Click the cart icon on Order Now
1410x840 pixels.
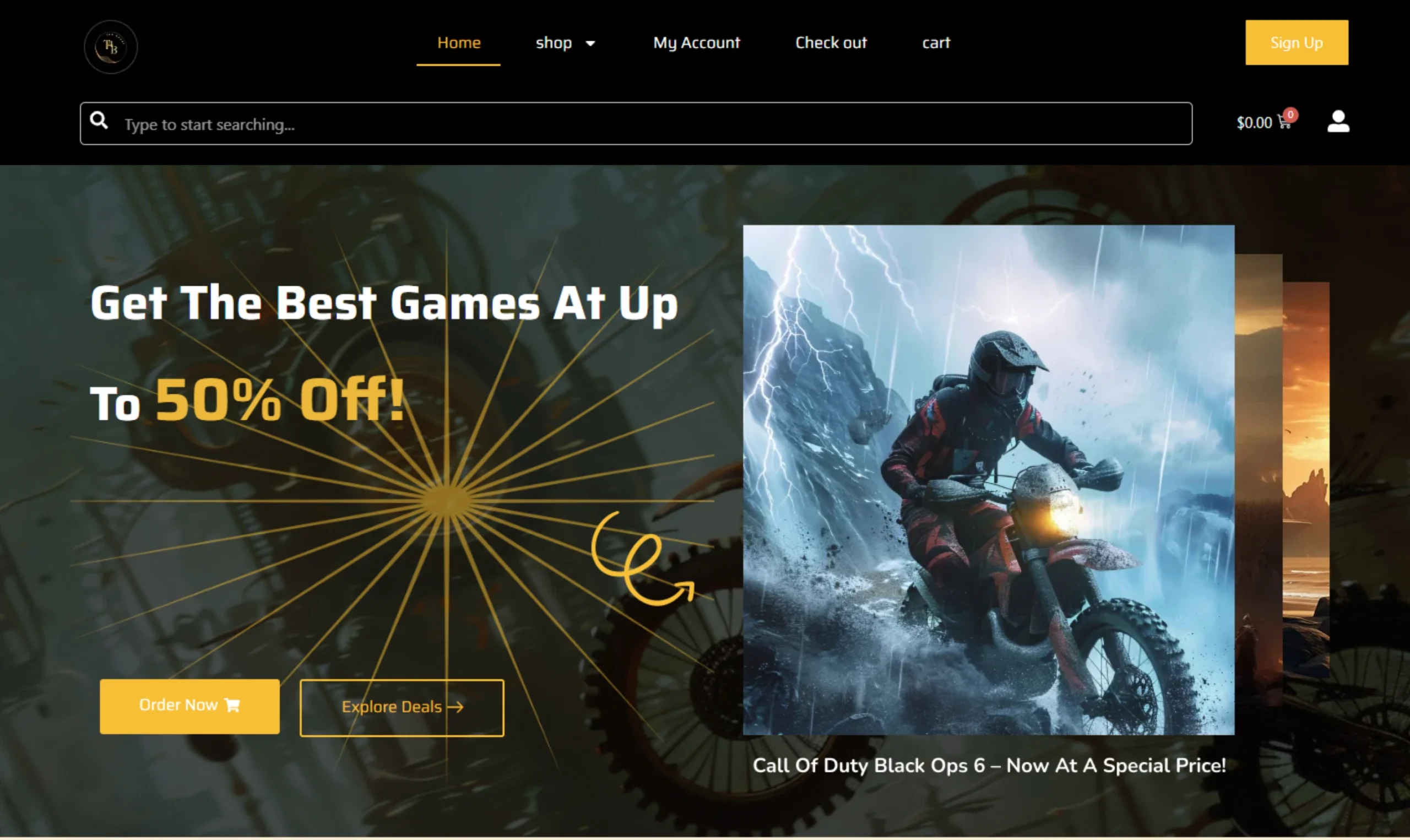232,705
